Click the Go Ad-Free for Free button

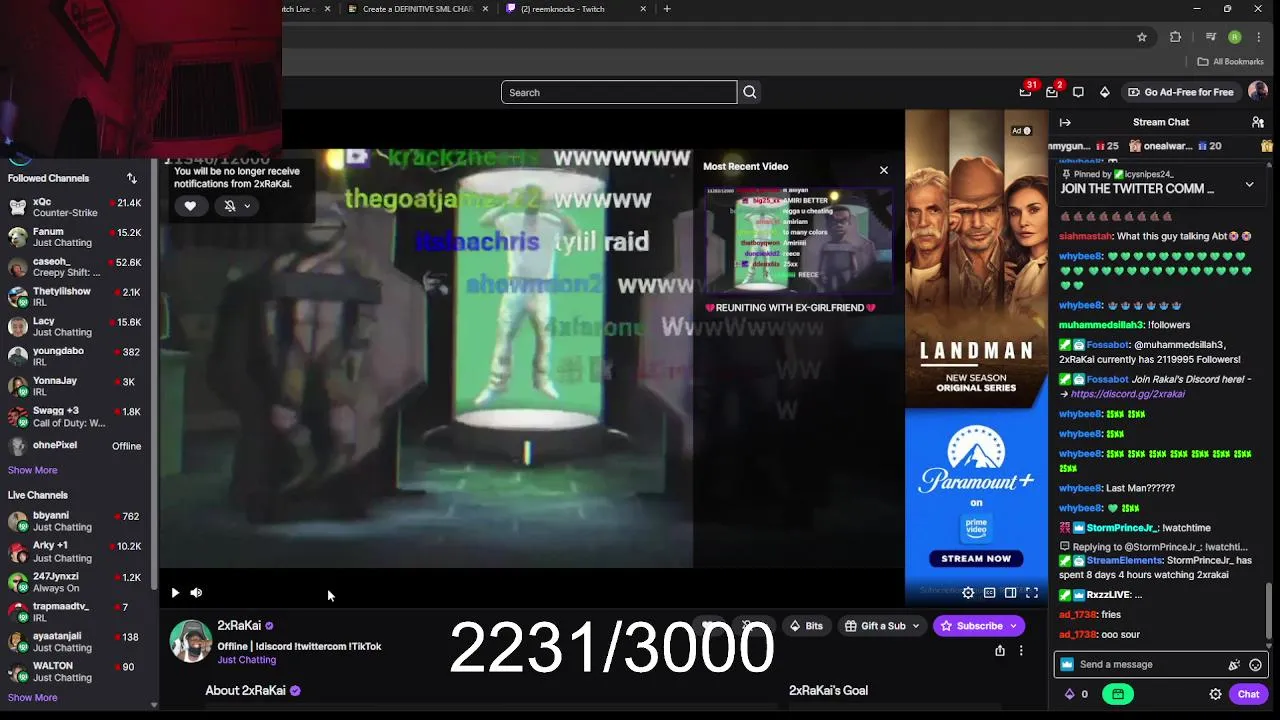pos(1180,92)
